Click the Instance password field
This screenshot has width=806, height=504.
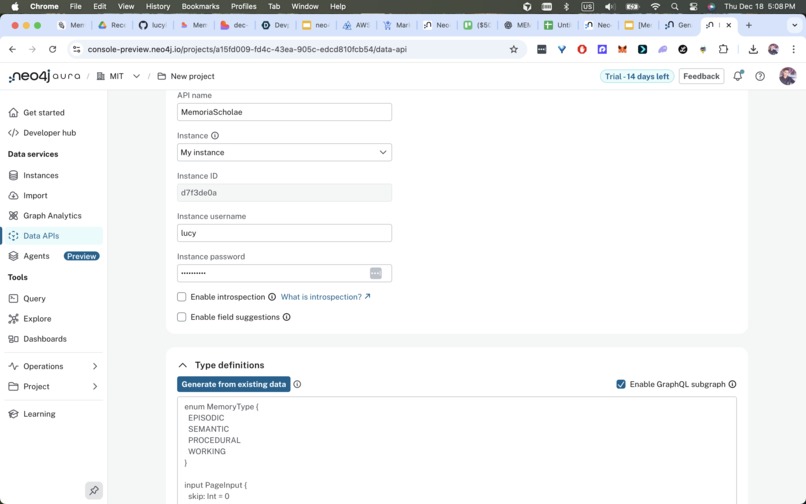pyautogui.click(x=284, y=273)
